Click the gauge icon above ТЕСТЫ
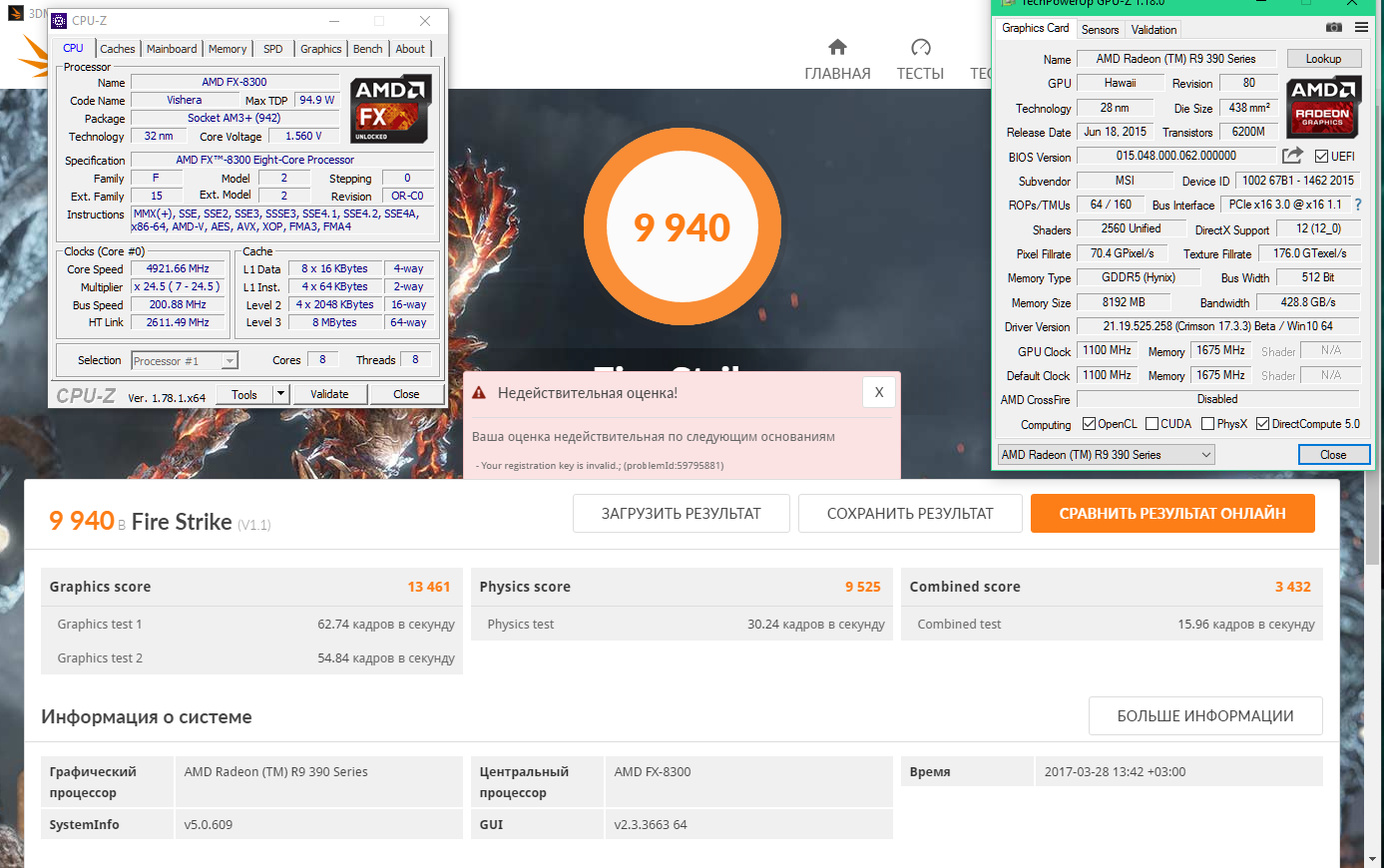Image resolution: width=1384 pixels, height=868 pixels. (x=921, y=47)
